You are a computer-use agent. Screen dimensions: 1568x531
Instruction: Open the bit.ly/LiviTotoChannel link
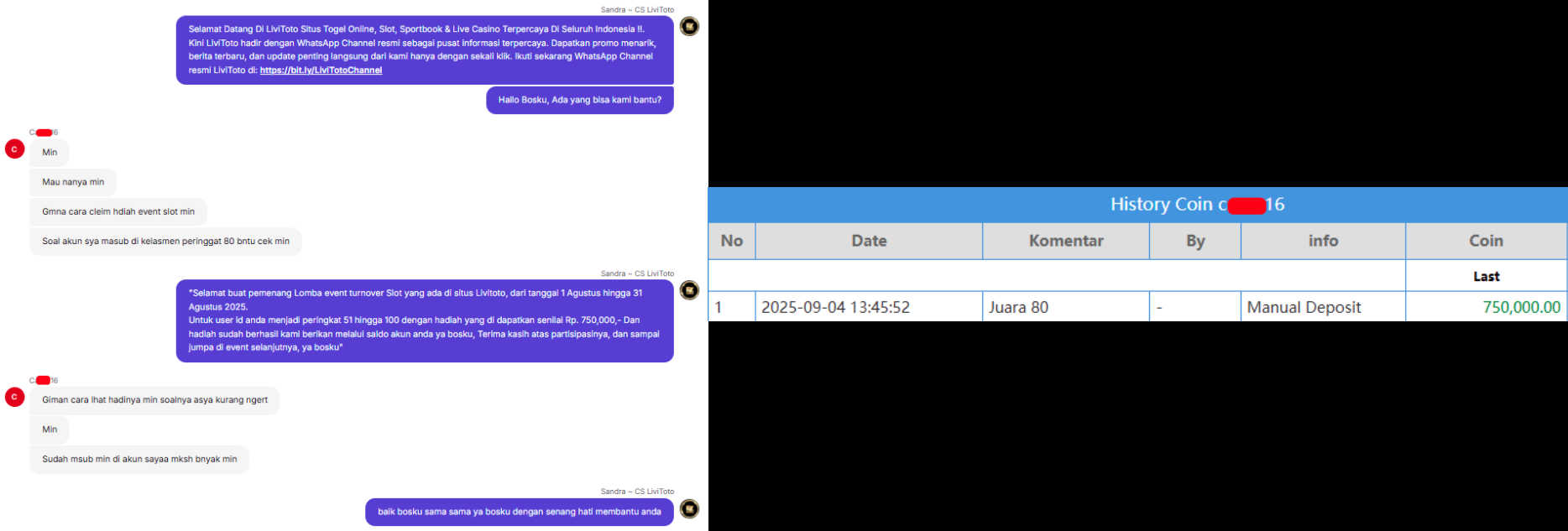coord(321,70)
